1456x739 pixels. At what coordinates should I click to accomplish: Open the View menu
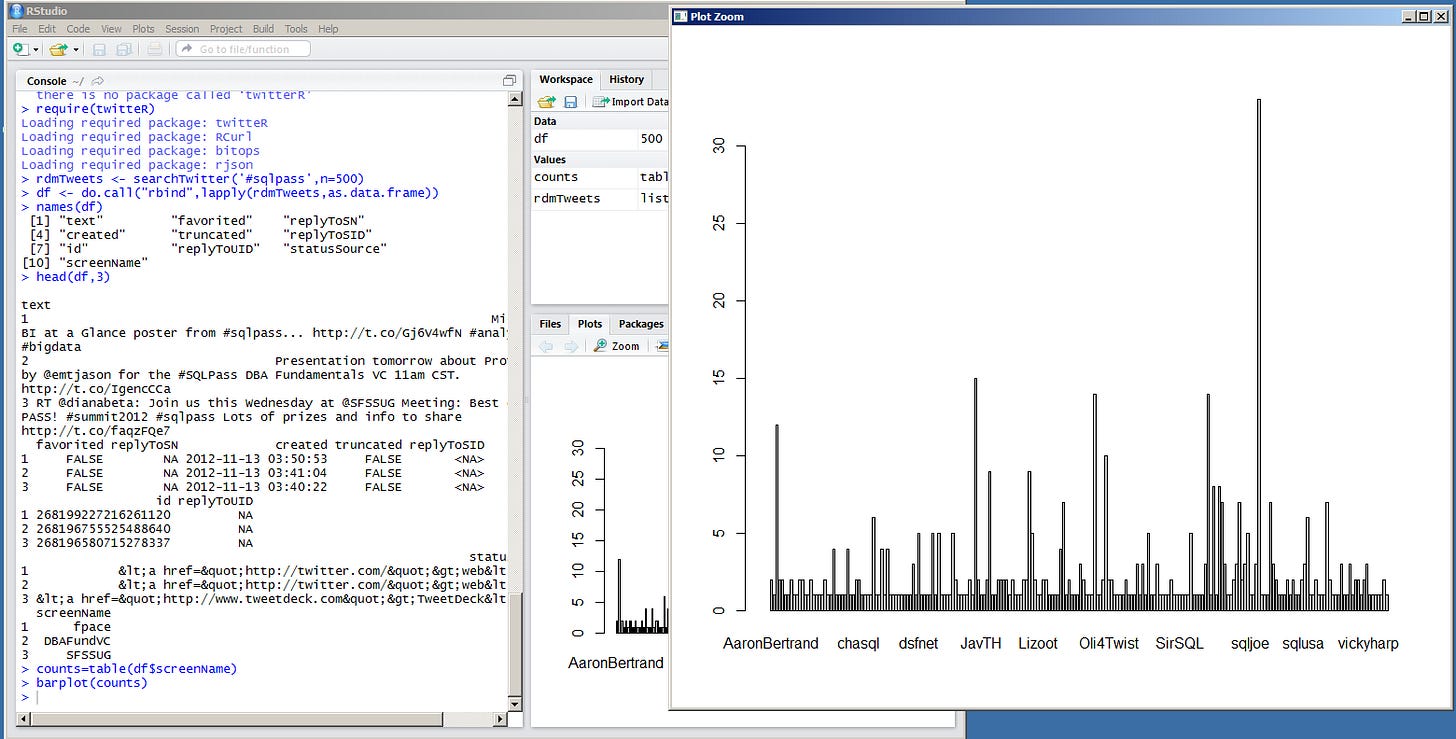[111, 29]
